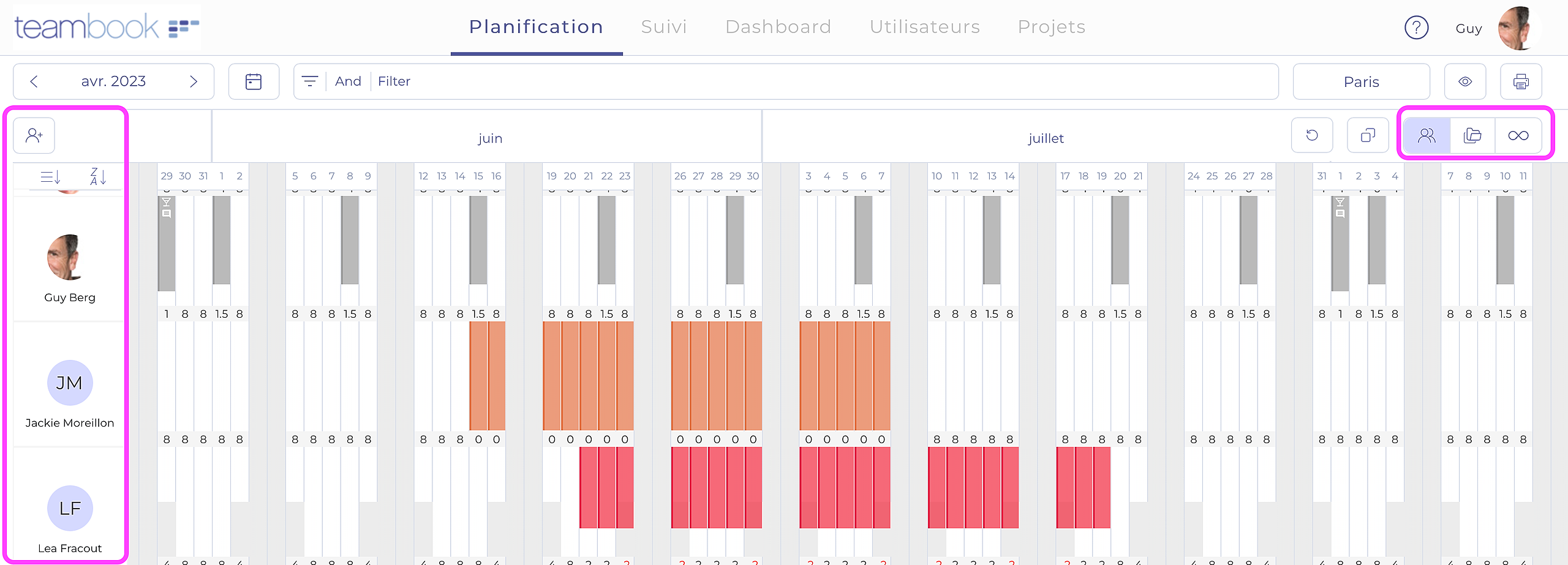Click the undo rotation icon
The width and height of the screenshot is (1568, 565).
(1312, 135)
